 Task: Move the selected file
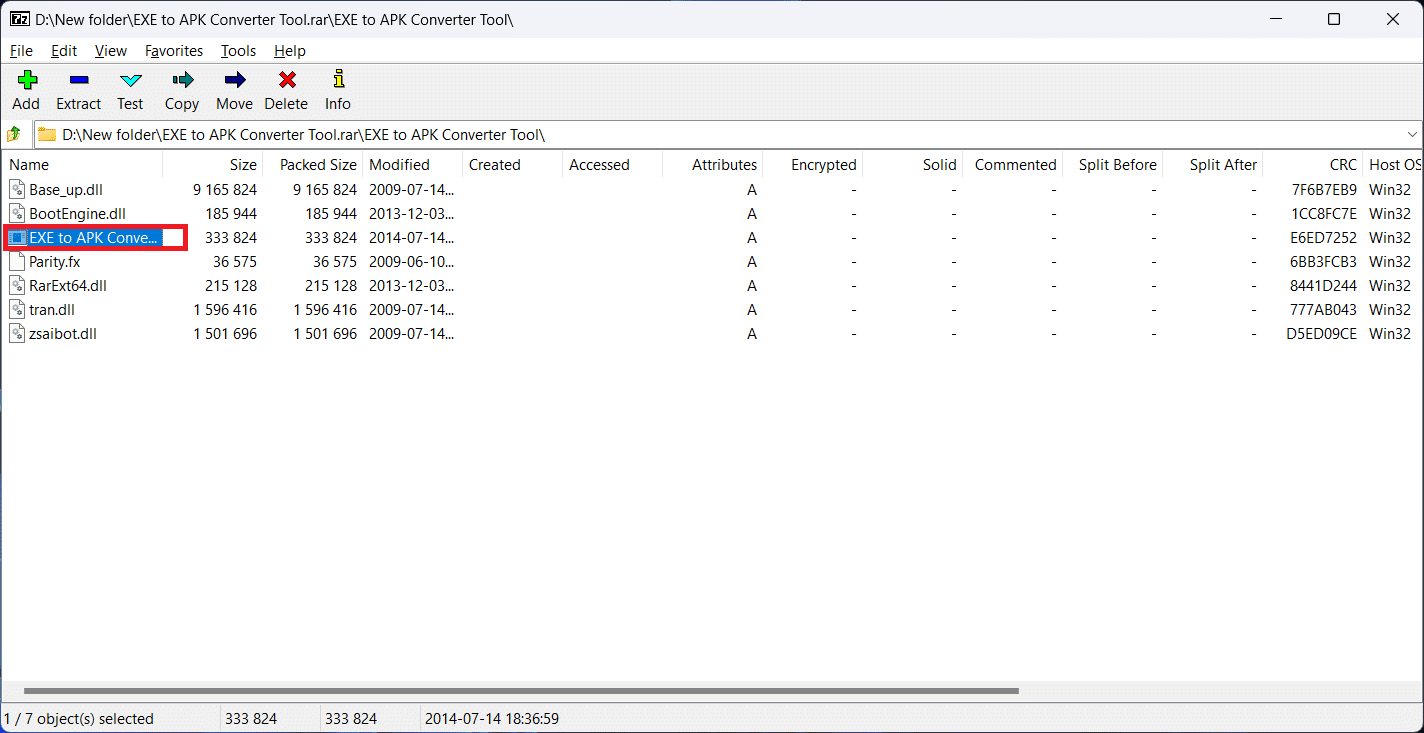(234, 90)
